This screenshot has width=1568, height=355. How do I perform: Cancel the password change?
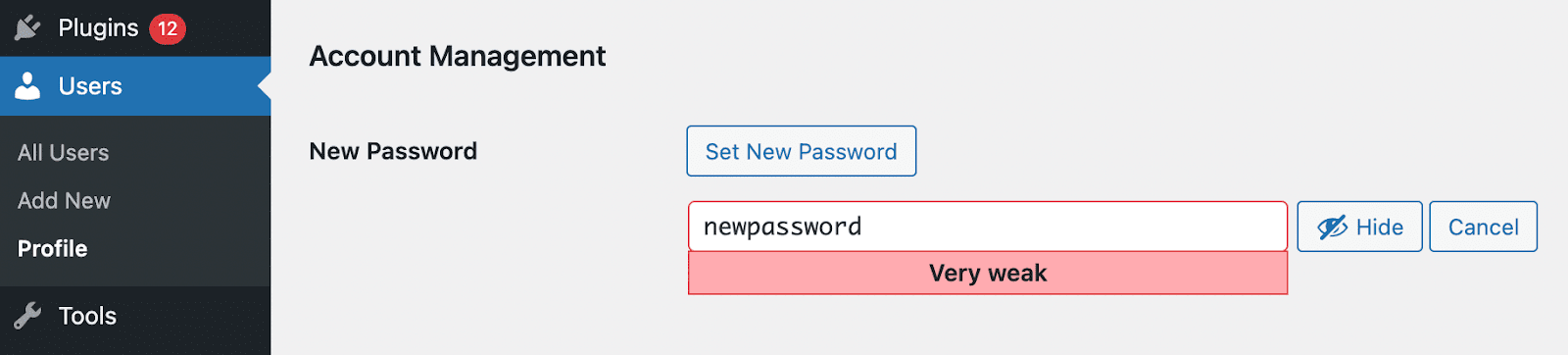pos(1483,227)
